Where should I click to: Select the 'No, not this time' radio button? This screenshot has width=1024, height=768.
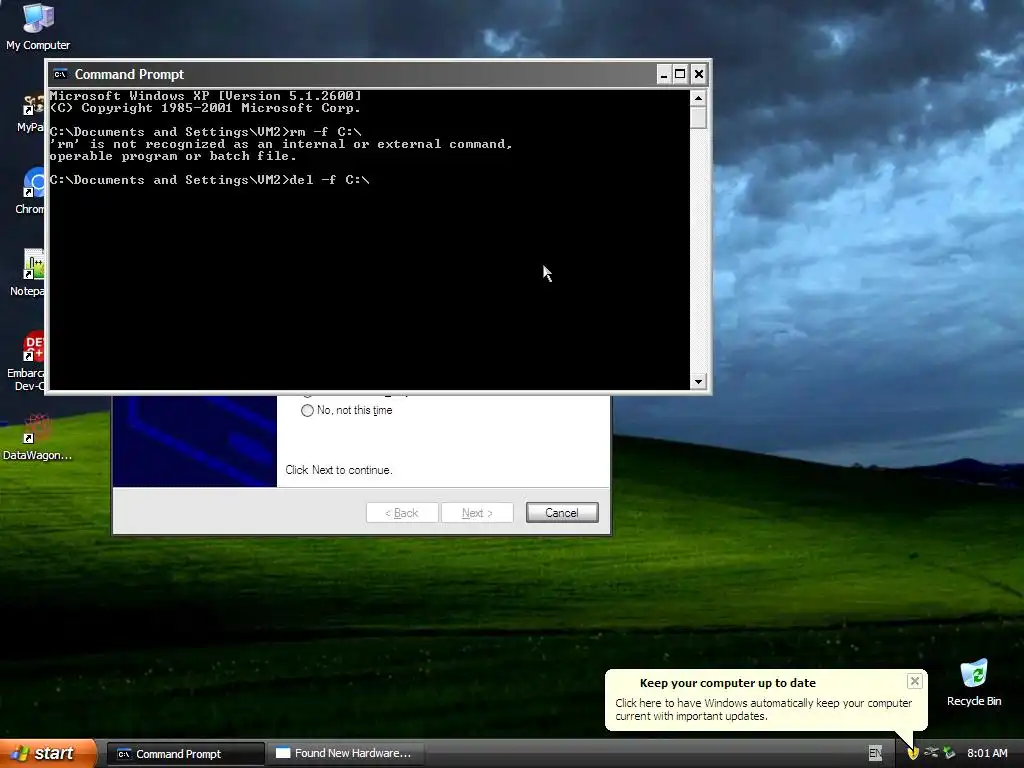point(307,410)
